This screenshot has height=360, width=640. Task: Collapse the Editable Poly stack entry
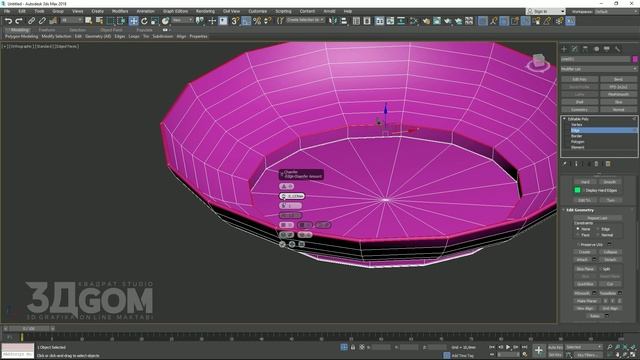(564, 119)
